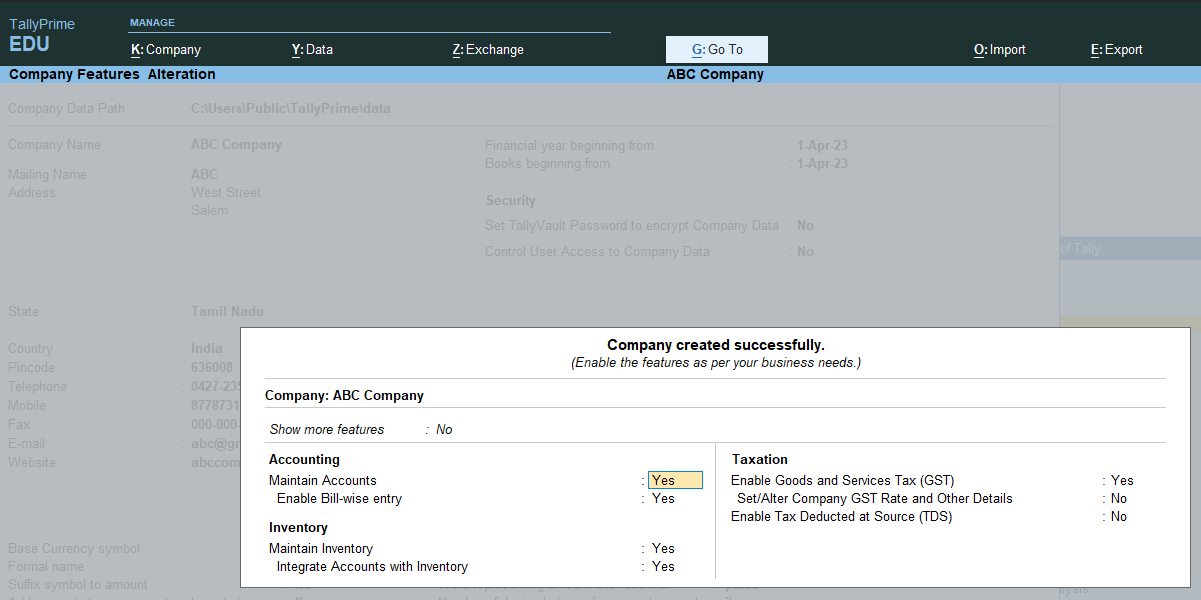Image resolution: width=1201 pixels, height=600 pixels.
Task: Open the O: Import menu
Action: [x=1000, y=49]
